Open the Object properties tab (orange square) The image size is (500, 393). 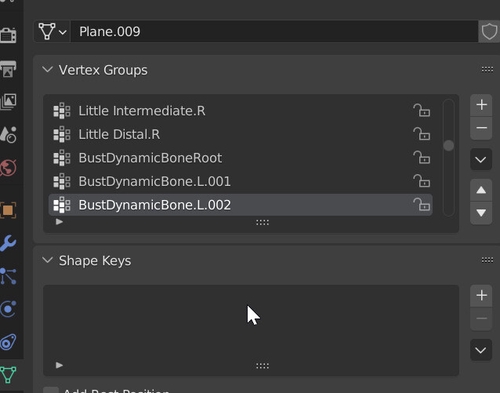8,210
